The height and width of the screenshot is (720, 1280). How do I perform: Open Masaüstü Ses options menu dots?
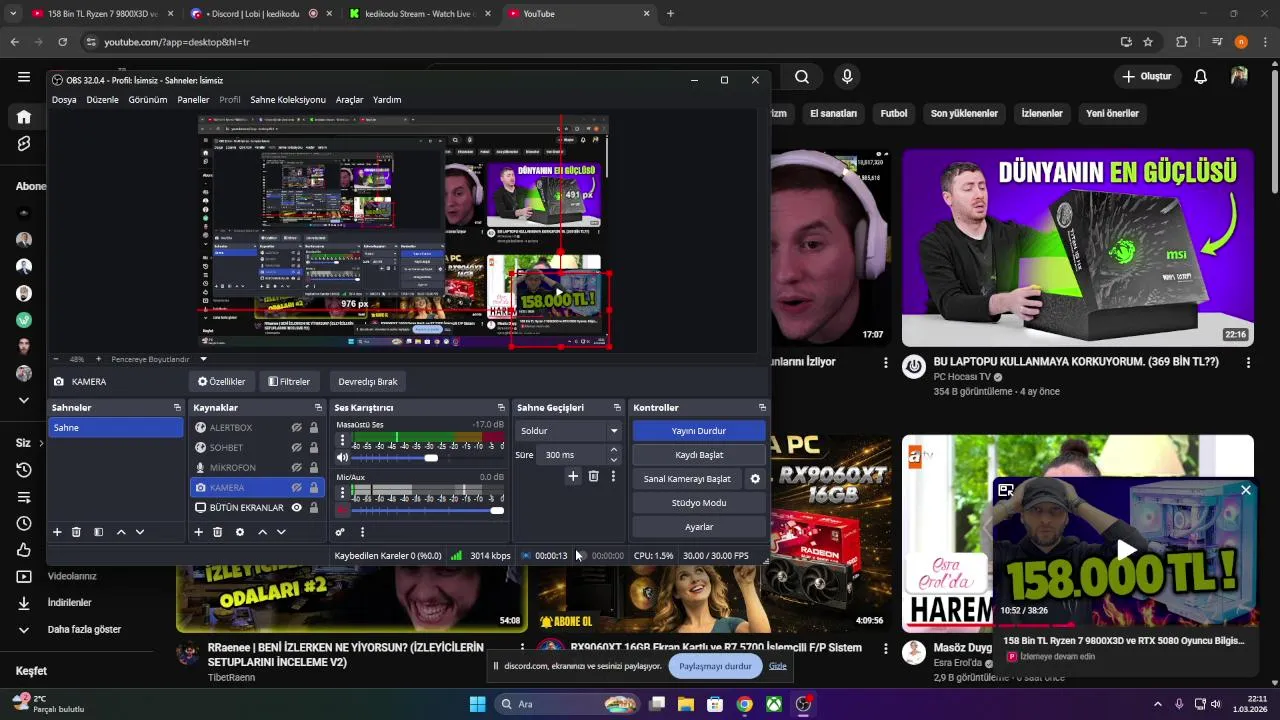(x=342, y=440)
